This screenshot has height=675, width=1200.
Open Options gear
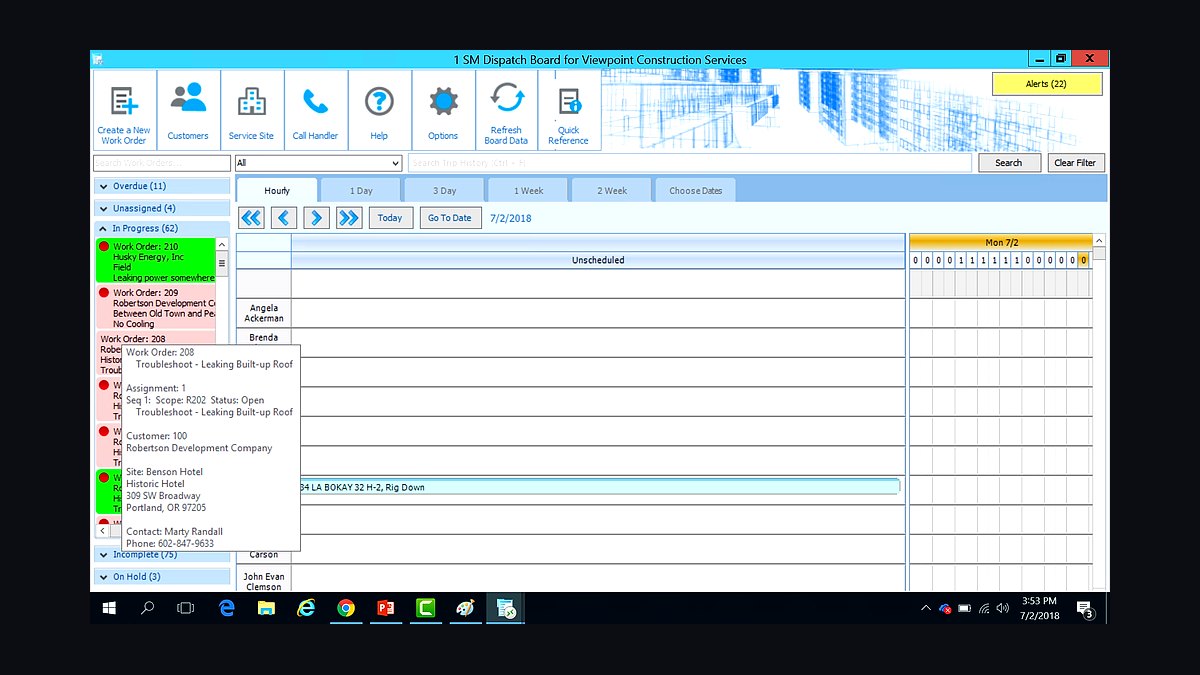(x=443, y=110)
